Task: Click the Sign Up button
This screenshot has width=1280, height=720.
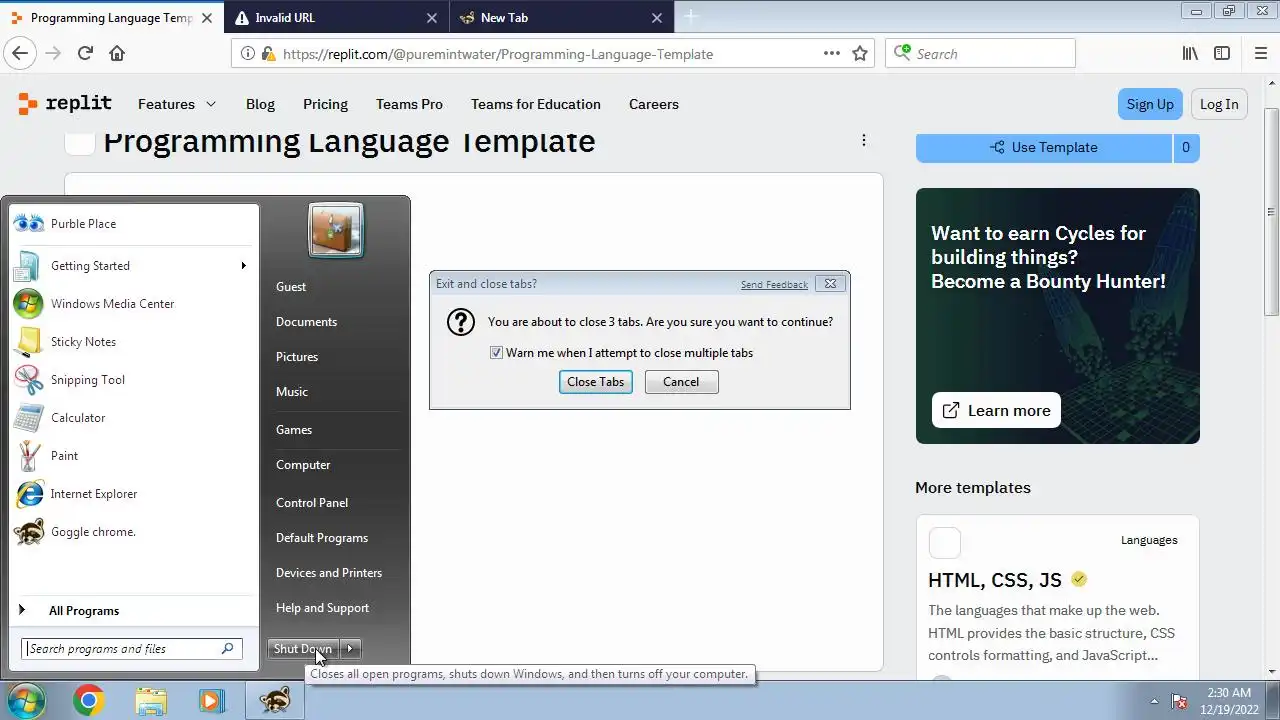Action: (x=1150, y=104)
